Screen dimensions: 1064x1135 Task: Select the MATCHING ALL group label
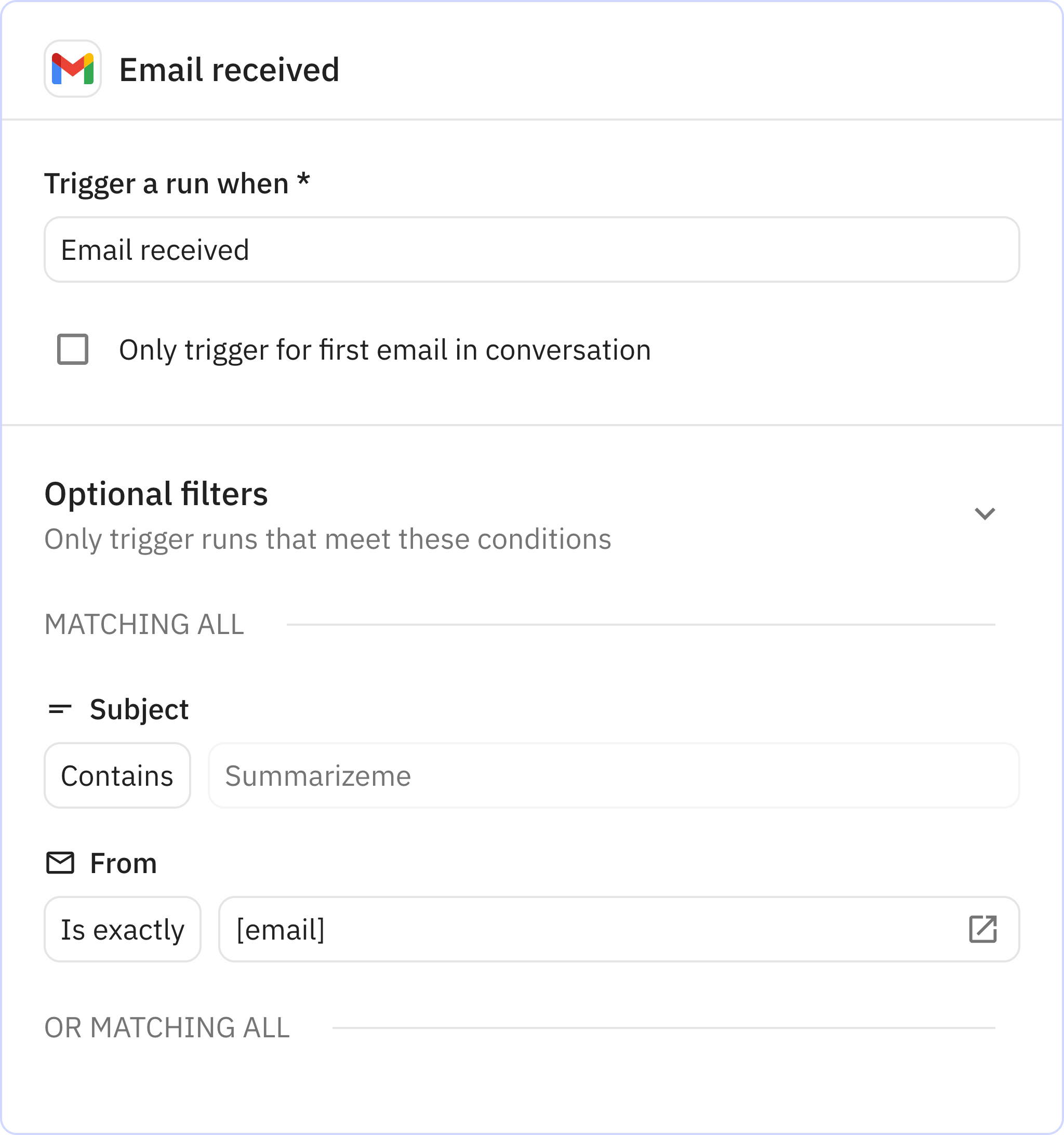coord(144,624)
